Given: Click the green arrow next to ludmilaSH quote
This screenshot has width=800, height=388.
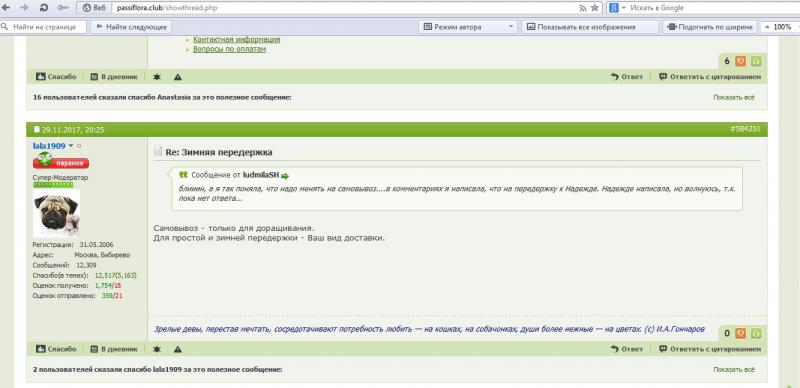Looking at the screenshot, I should tap(285, 176).
